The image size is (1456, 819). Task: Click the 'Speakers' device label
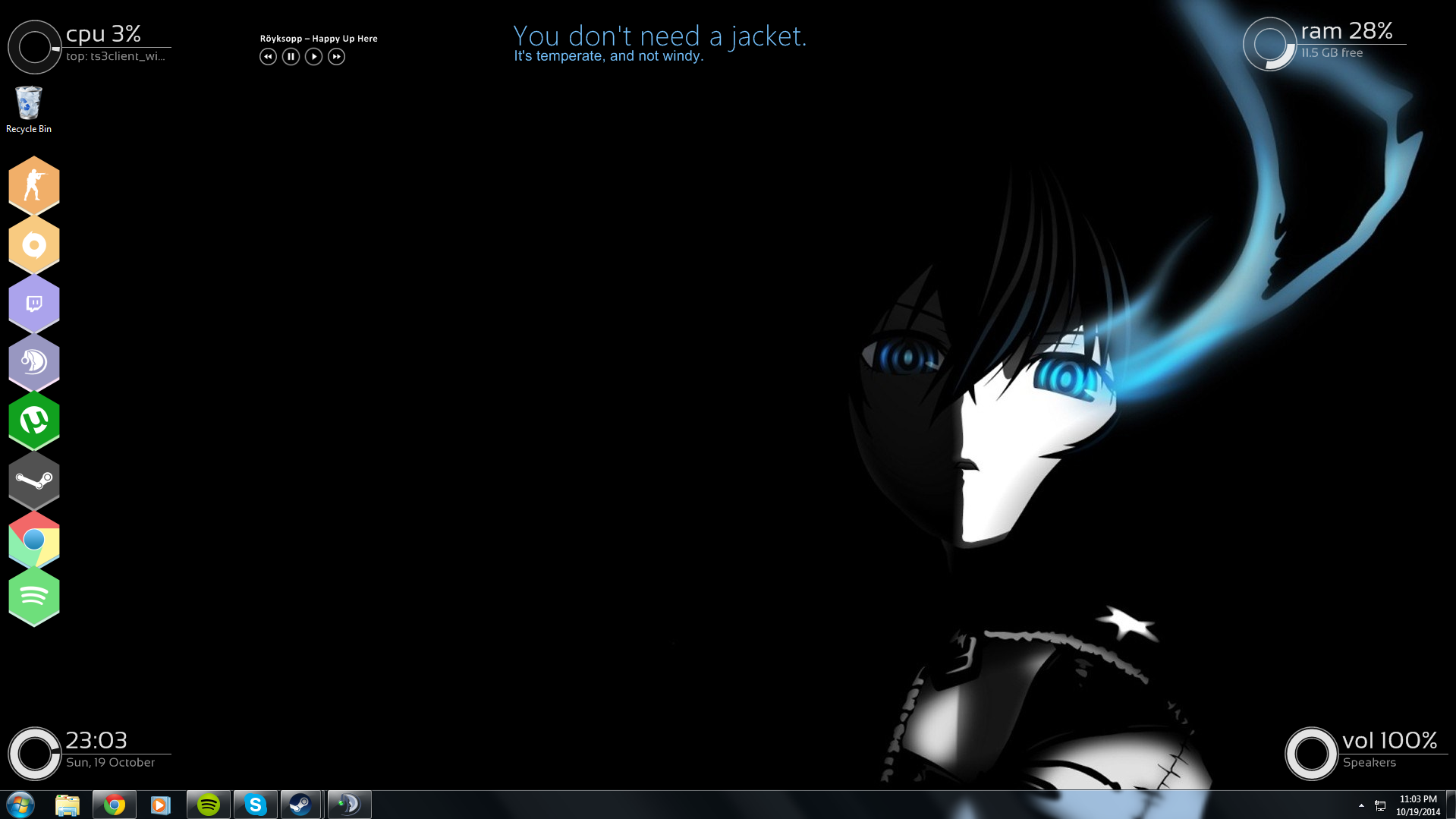click(1370, 762)
